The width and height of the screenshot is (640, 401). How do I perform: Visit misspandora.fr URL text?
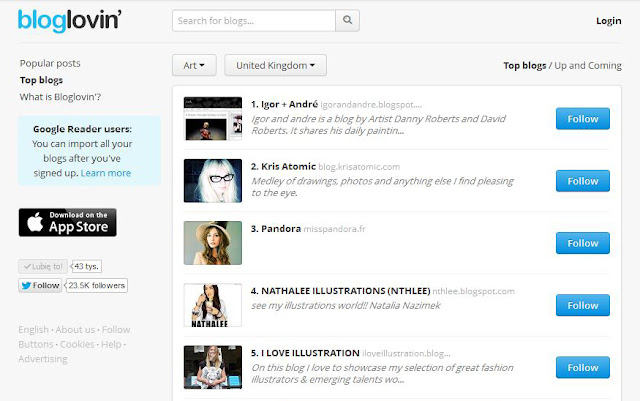click(x=334, y=229)
